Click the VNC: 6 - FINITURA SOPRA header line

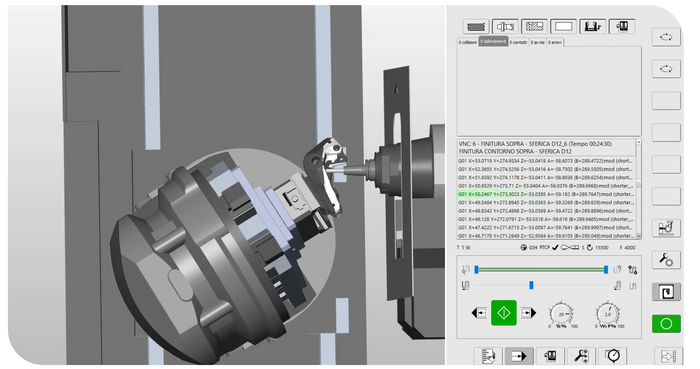[x=535, y=144]
